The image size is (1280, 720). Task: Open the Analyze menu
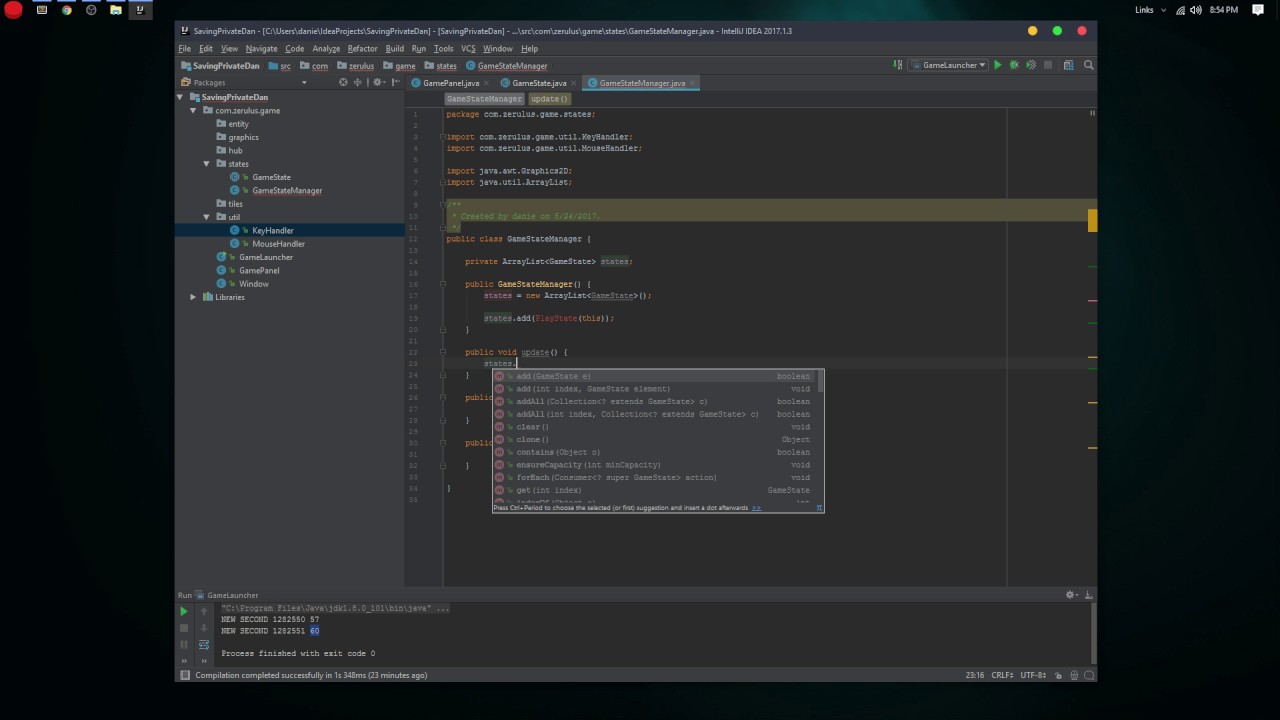(326, 48)
